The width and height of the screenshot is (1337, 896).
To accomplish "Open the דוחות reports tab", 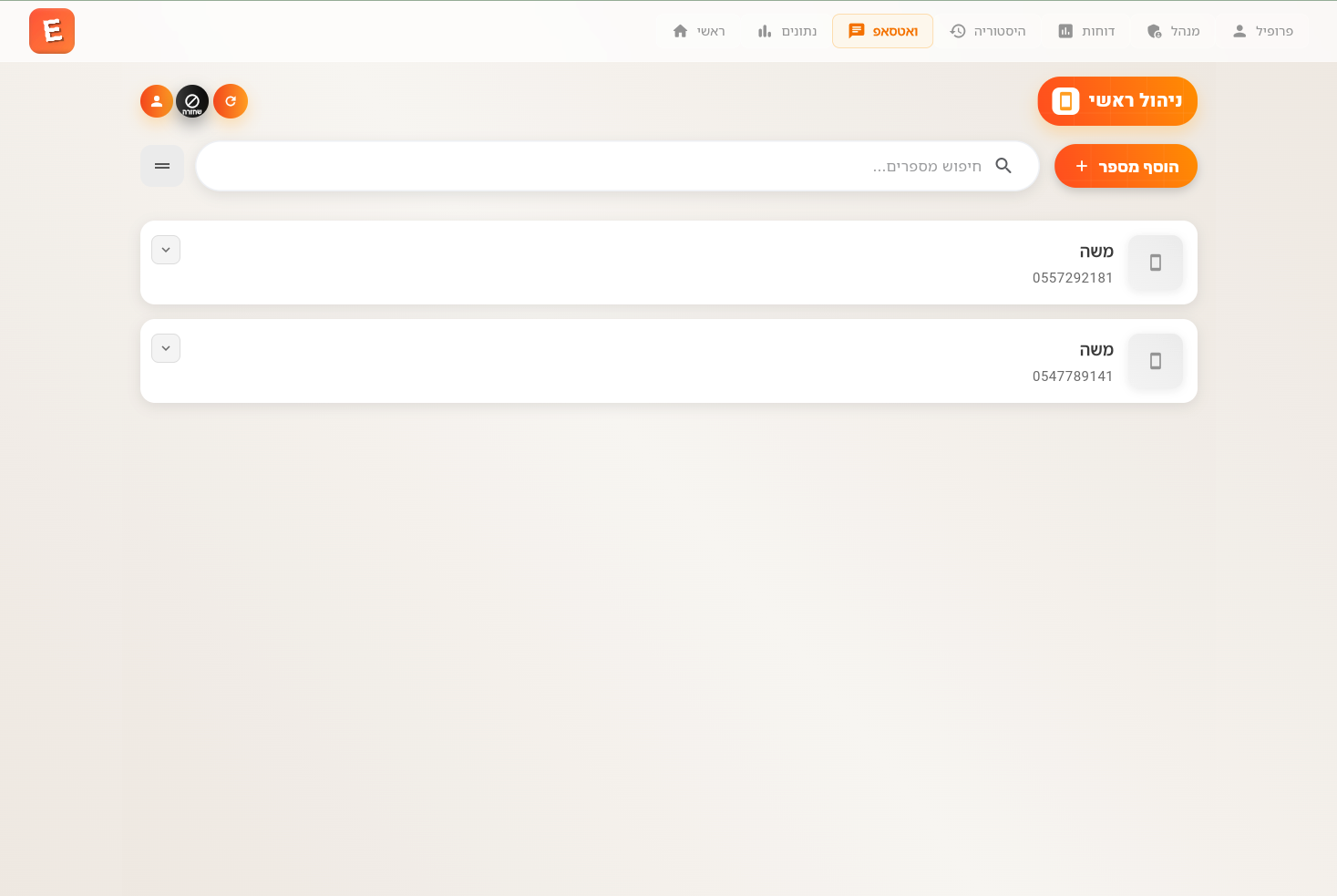I will click(x=1086, y=31).
